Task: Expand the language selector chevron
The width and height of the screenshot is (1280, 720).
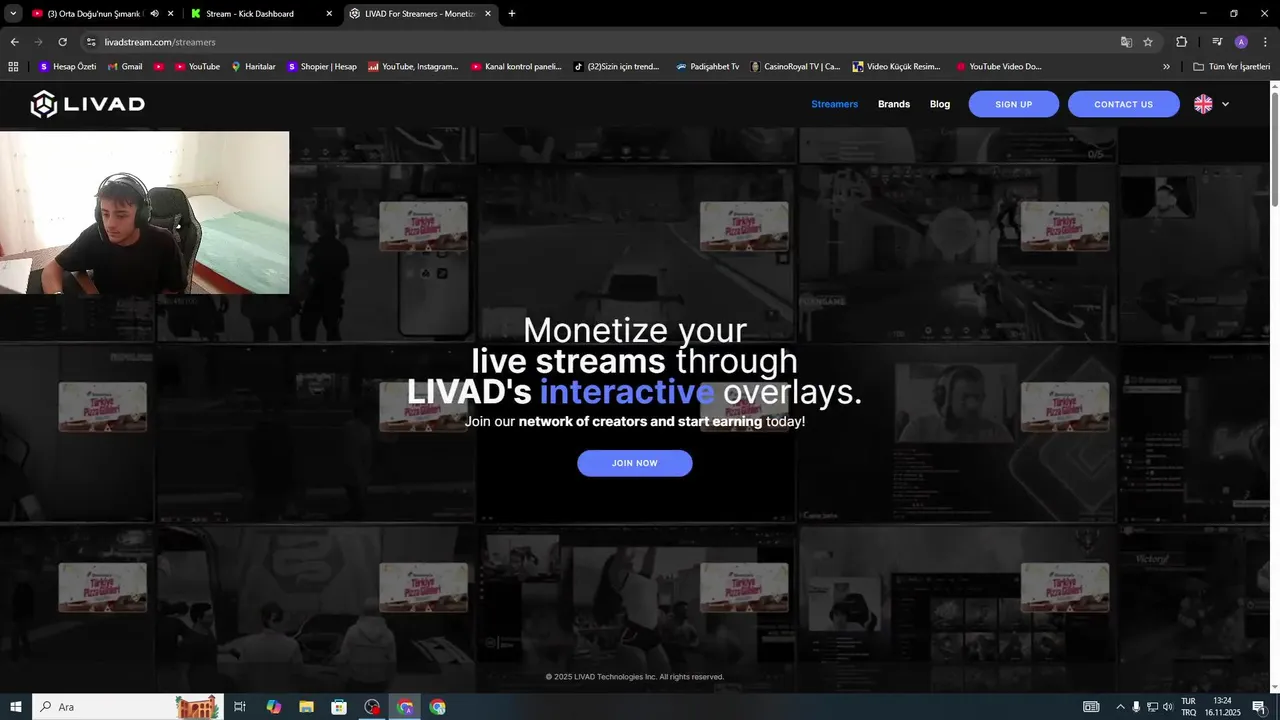Action: (x=1225, y=104)
